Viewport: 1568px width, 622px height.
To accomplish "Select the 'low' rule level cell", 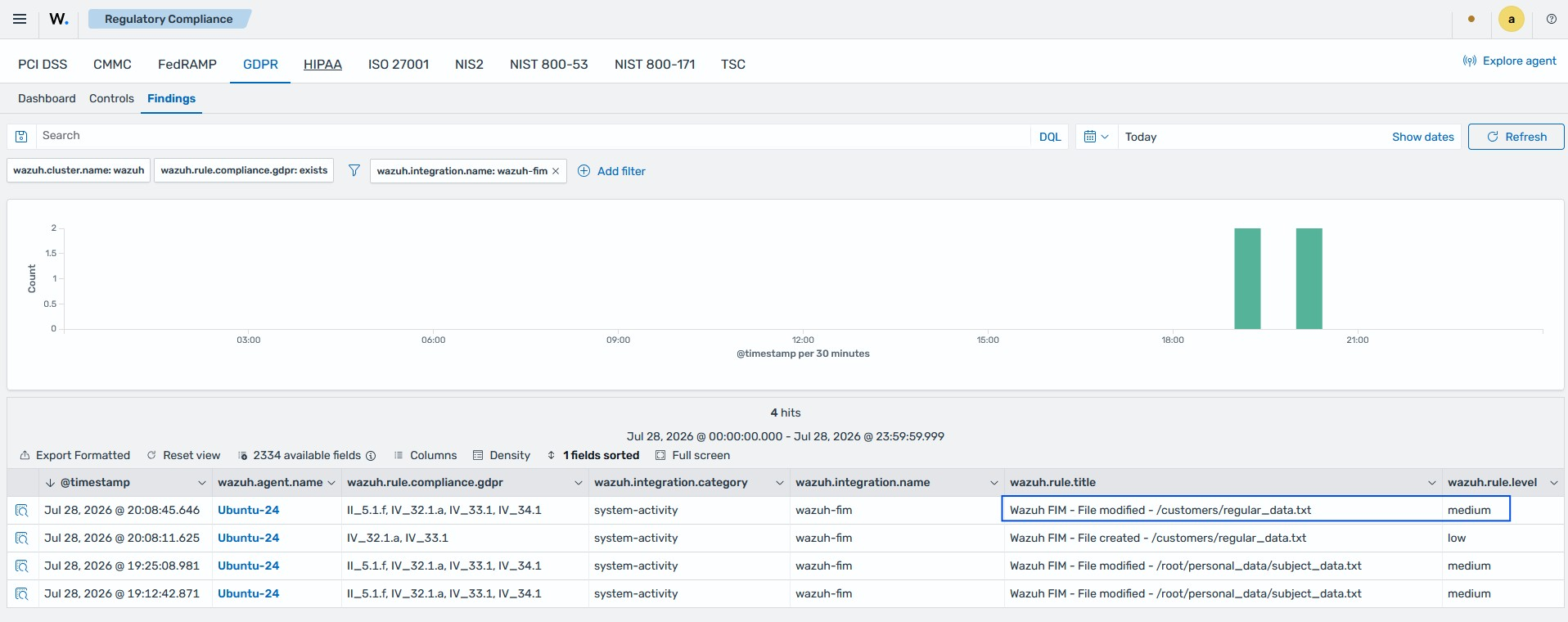I will (x=1503, y=539).
